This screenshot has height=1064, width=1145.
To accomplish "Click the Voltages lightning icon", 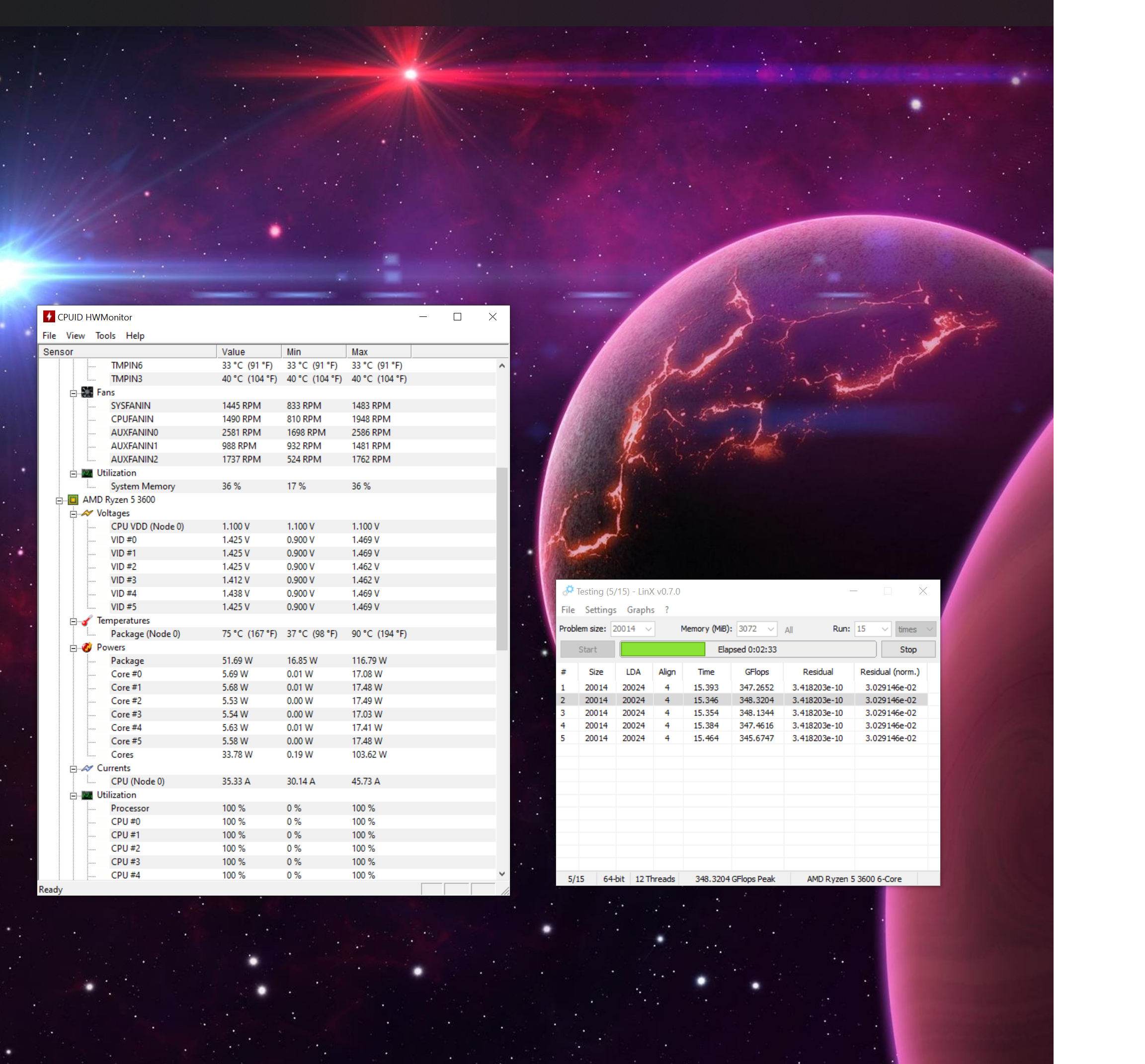I will (87, 513).
